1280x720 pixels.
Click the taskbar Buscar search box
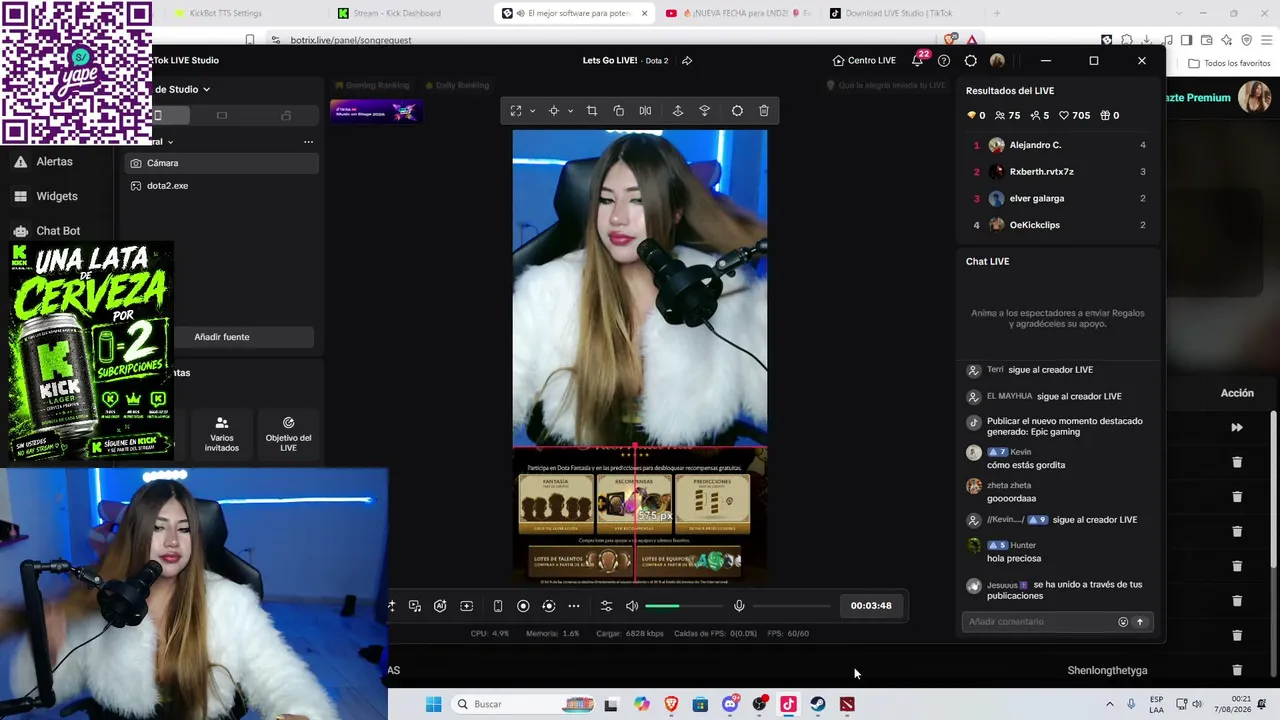(x=522, y=704)
